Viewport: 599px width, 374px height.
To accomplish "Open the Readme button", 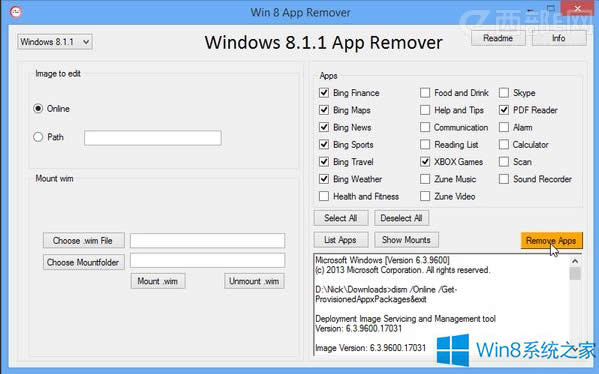I will 498,38.
